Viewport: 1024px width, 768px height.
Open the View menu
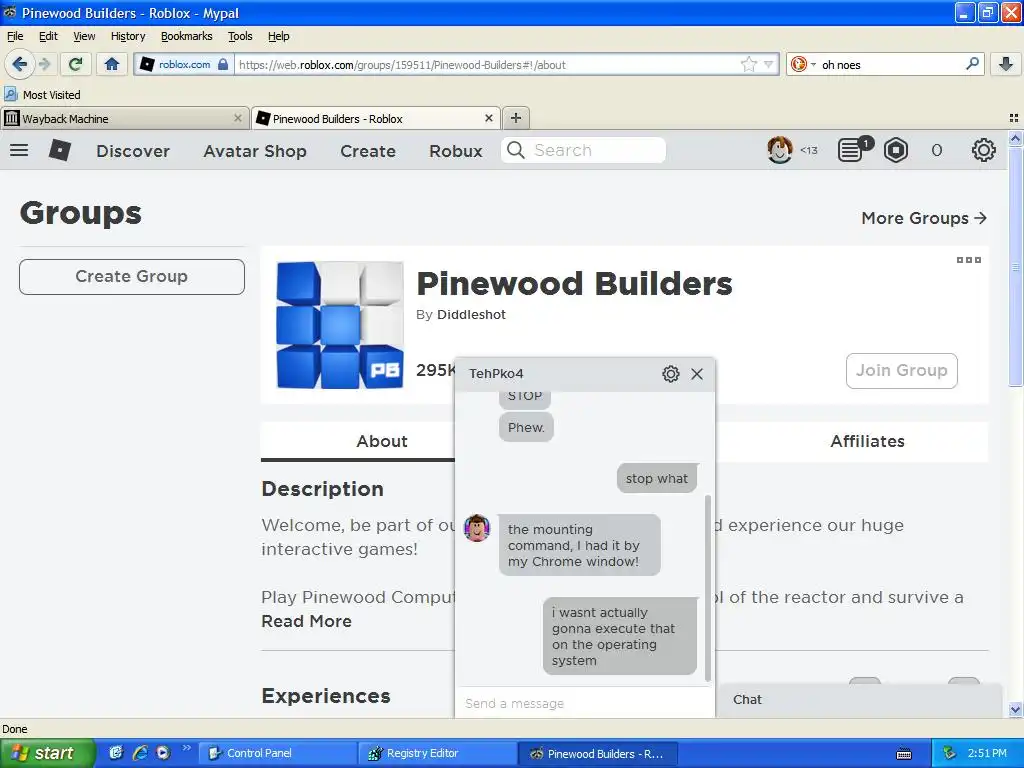84,36
